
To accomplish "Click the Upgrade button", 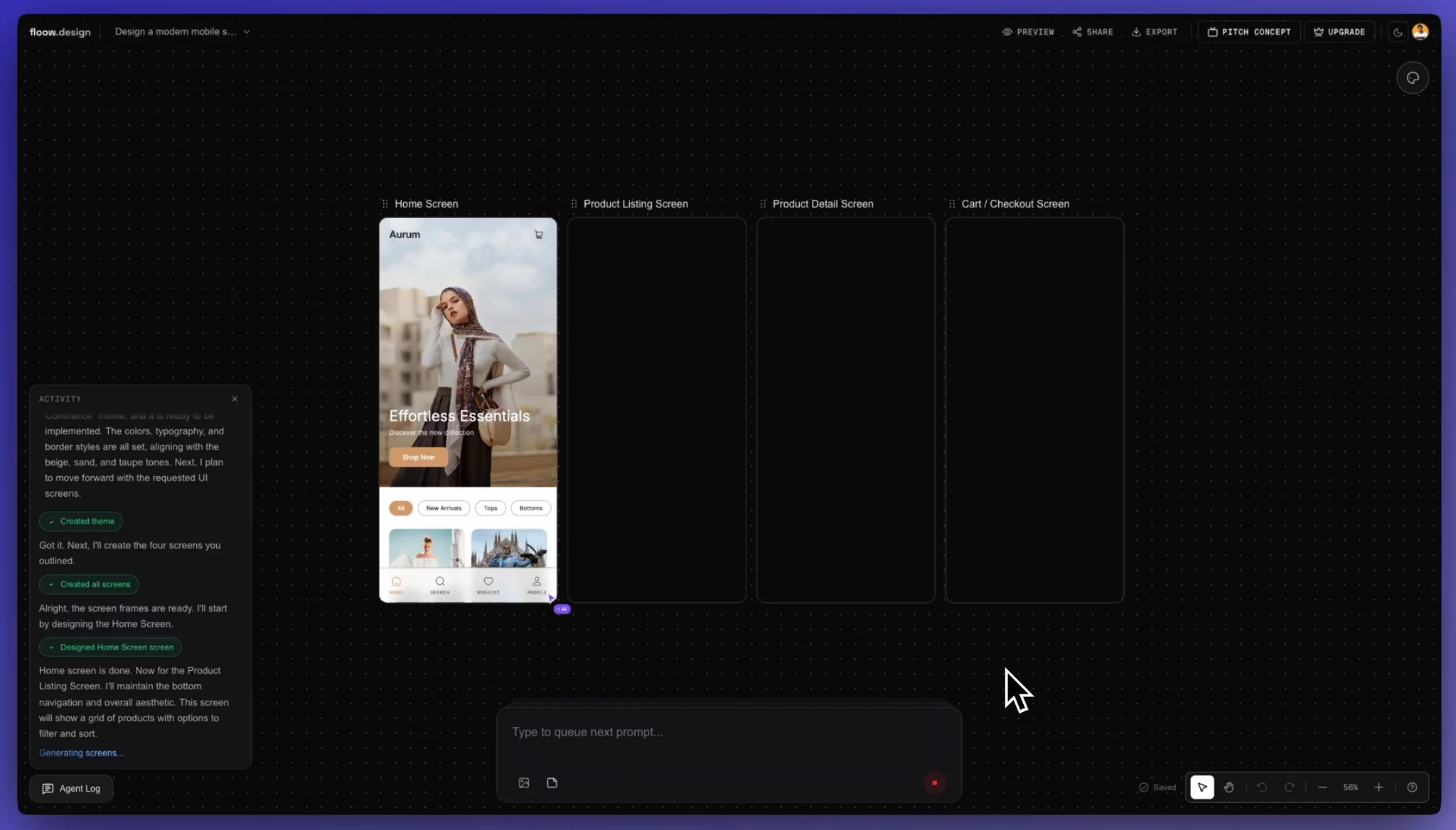I will [1339, 32].
